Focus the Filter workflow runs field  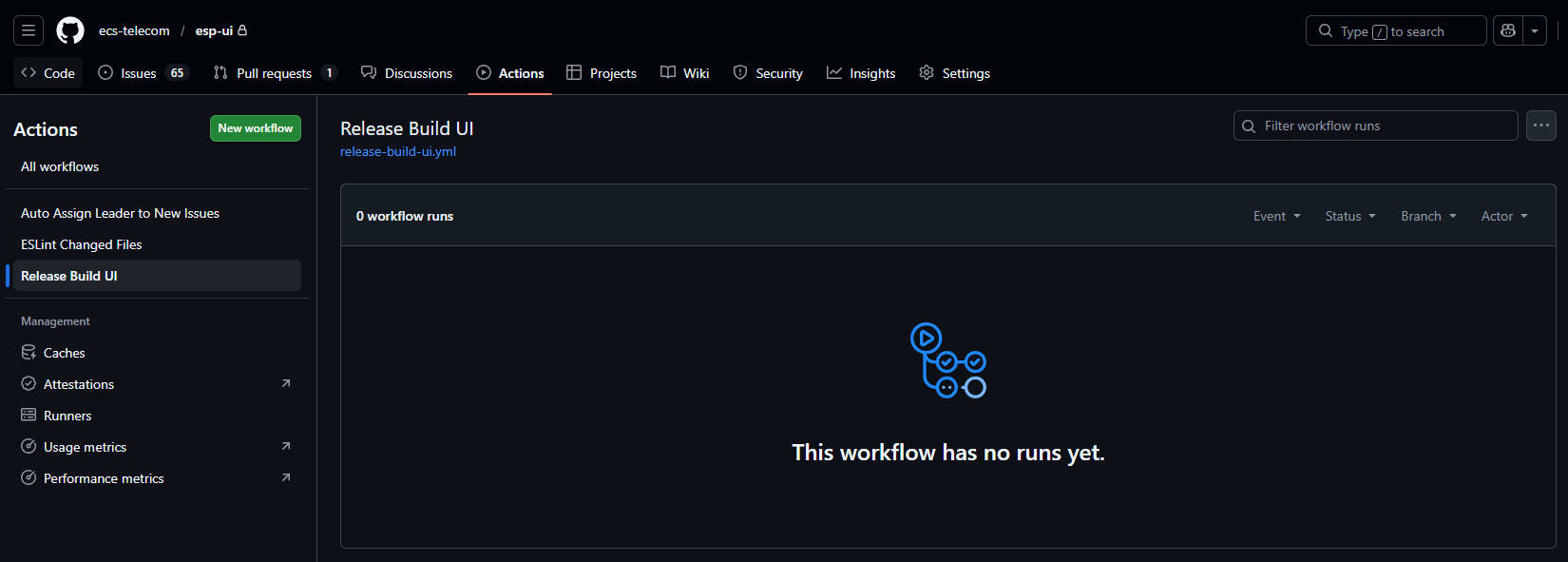coord(1375,126)
